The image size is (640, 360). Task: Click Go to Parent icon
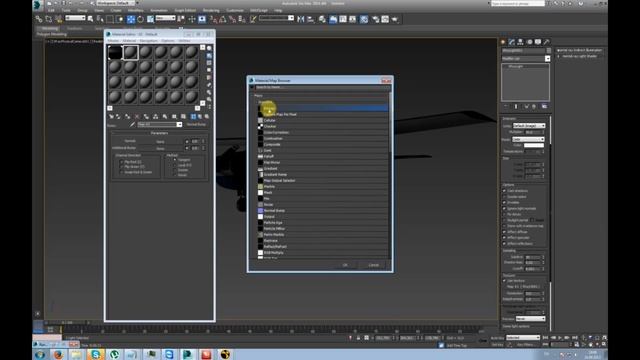coord(200,117)
